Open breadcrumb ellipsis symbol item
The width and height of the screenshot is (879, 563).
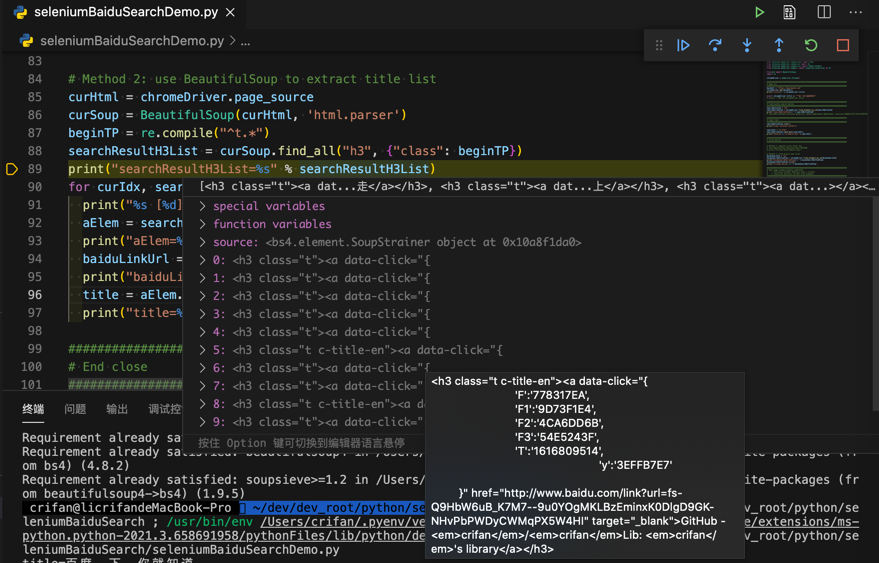[x=246, y=41]
